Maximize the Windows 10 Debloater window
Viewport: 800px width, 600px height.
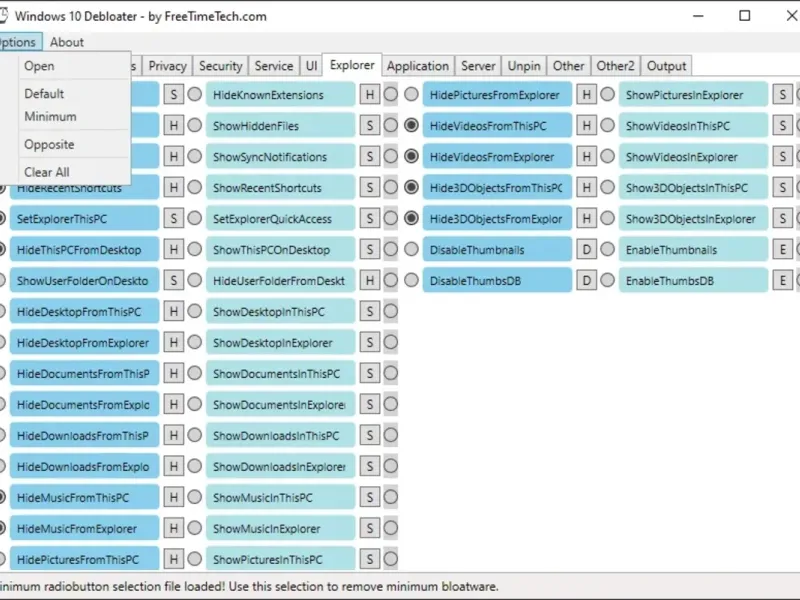(x=744, y=16)
